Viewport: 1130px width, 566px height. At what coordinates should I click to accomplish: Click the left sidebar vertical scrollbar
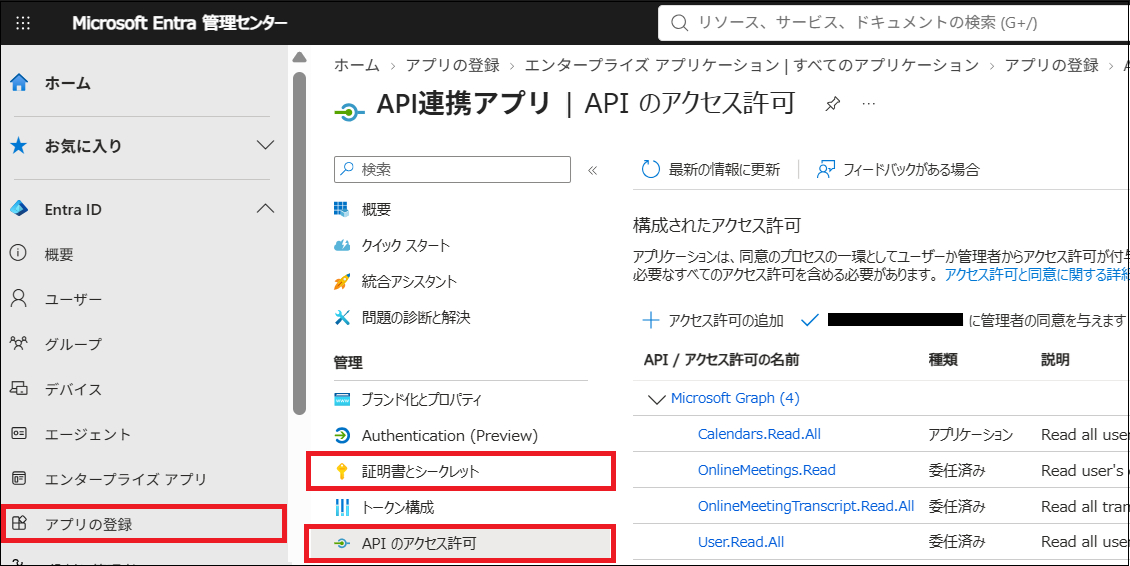point(299,242)
